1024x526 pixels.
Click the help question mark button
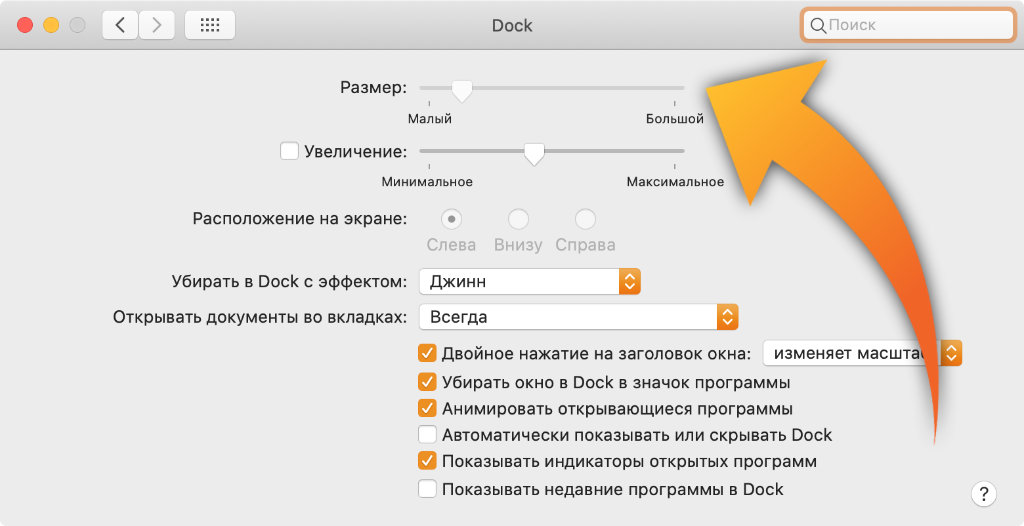coord(983,493)
